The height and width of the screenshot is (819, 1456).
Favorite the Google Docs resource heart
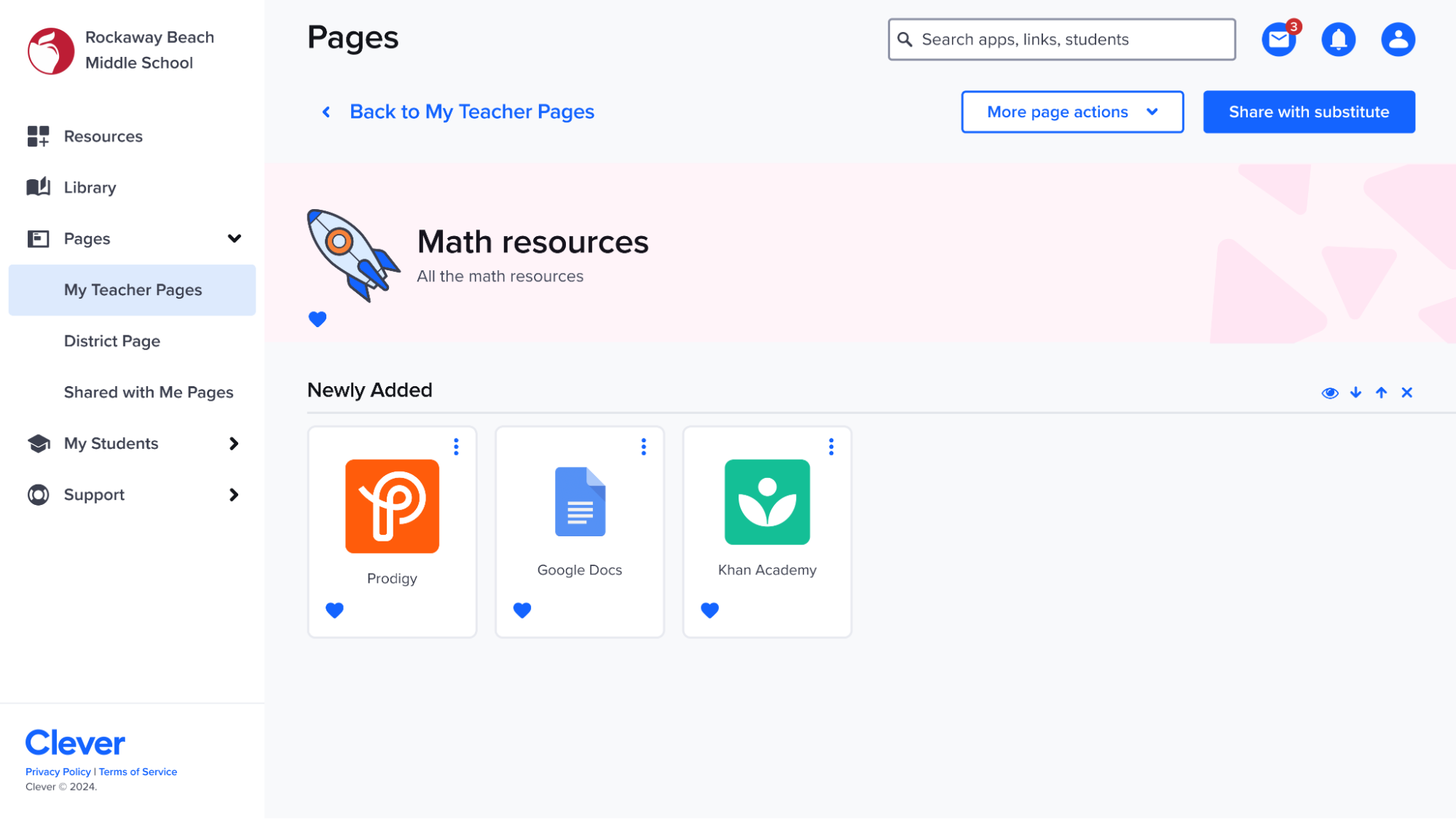click(x=522, y=610)
